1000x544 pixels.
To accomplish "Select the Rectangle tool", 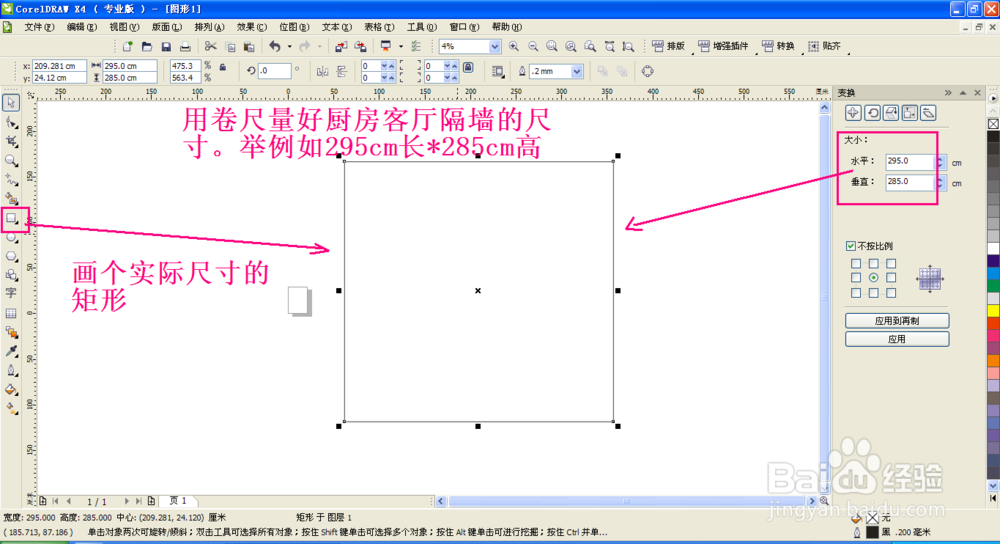I will tap(11, 219).
